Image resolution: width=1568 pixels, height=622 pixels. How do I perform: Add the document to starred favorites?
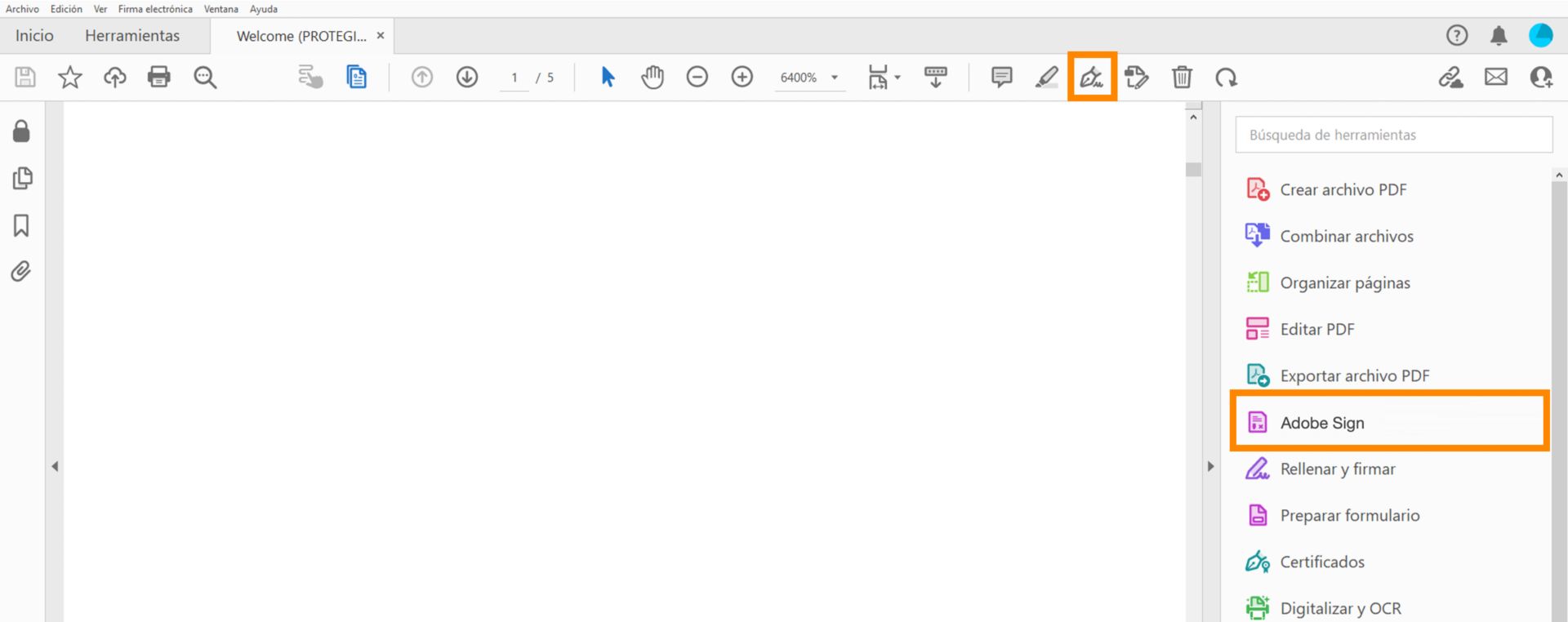(x=70, y=78)
